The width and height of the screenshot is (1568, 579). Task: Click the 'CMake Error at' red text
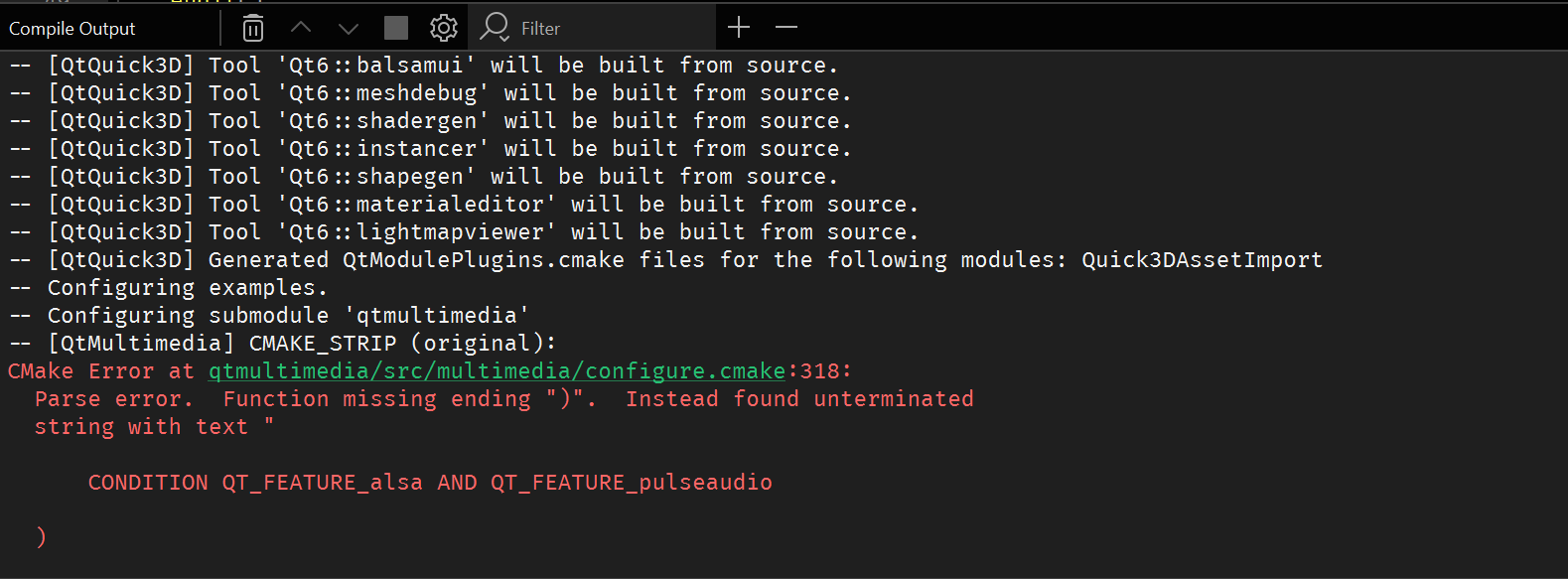pos(100,371)
